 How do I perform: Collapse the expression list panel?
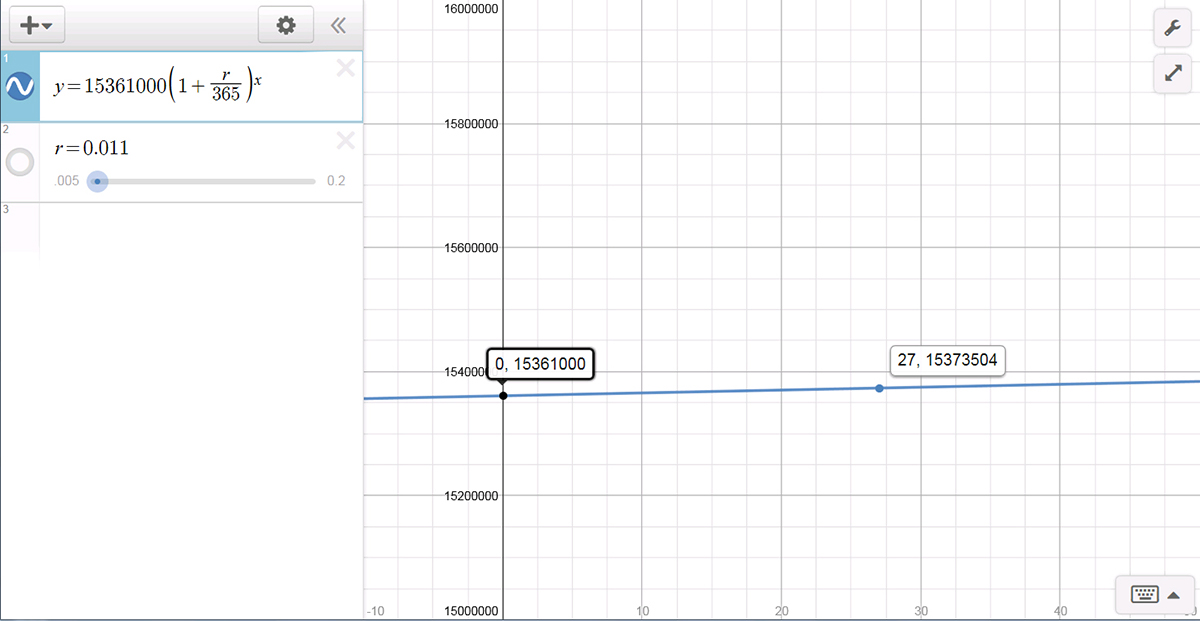point(338,26)
